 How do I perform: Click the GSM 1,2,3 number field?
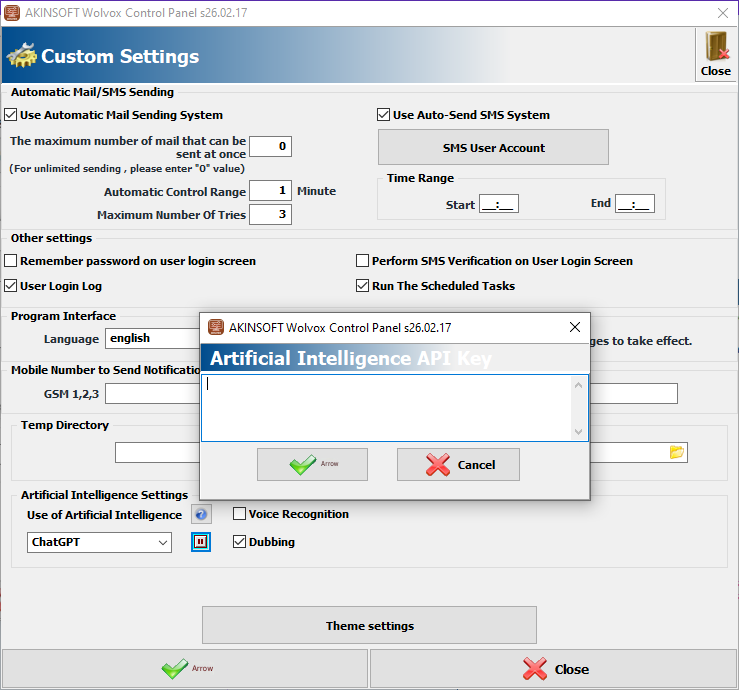pyautogui.click(x=152, y=394)
